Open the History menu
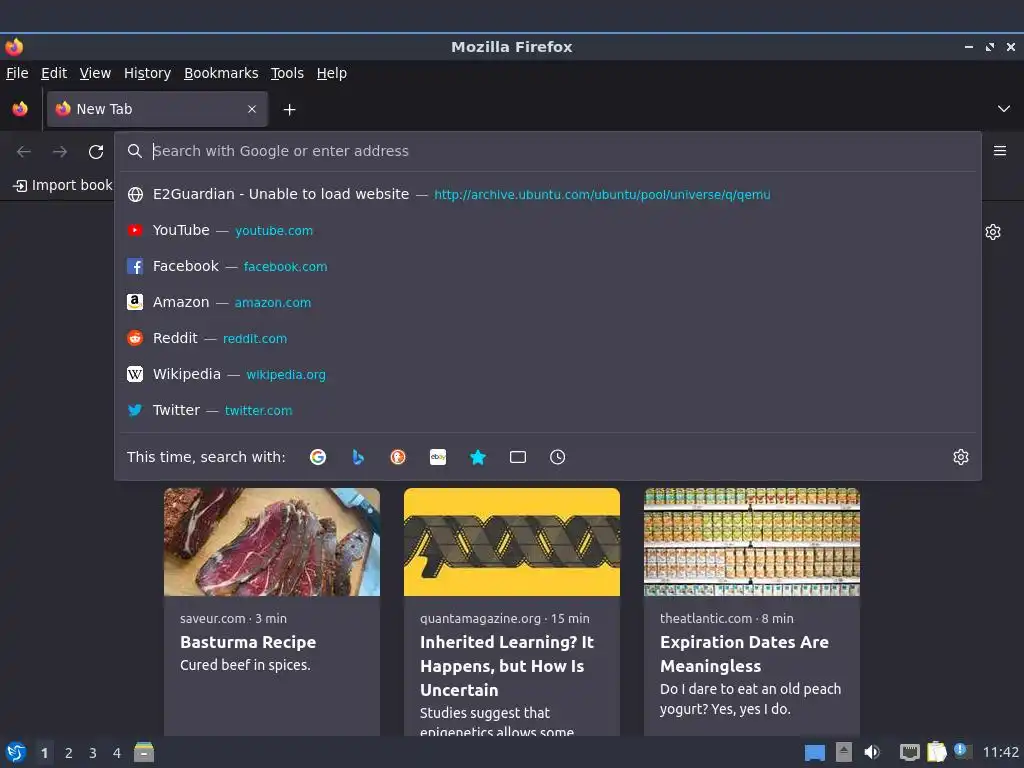1024x768 pixels. (148, 73)
